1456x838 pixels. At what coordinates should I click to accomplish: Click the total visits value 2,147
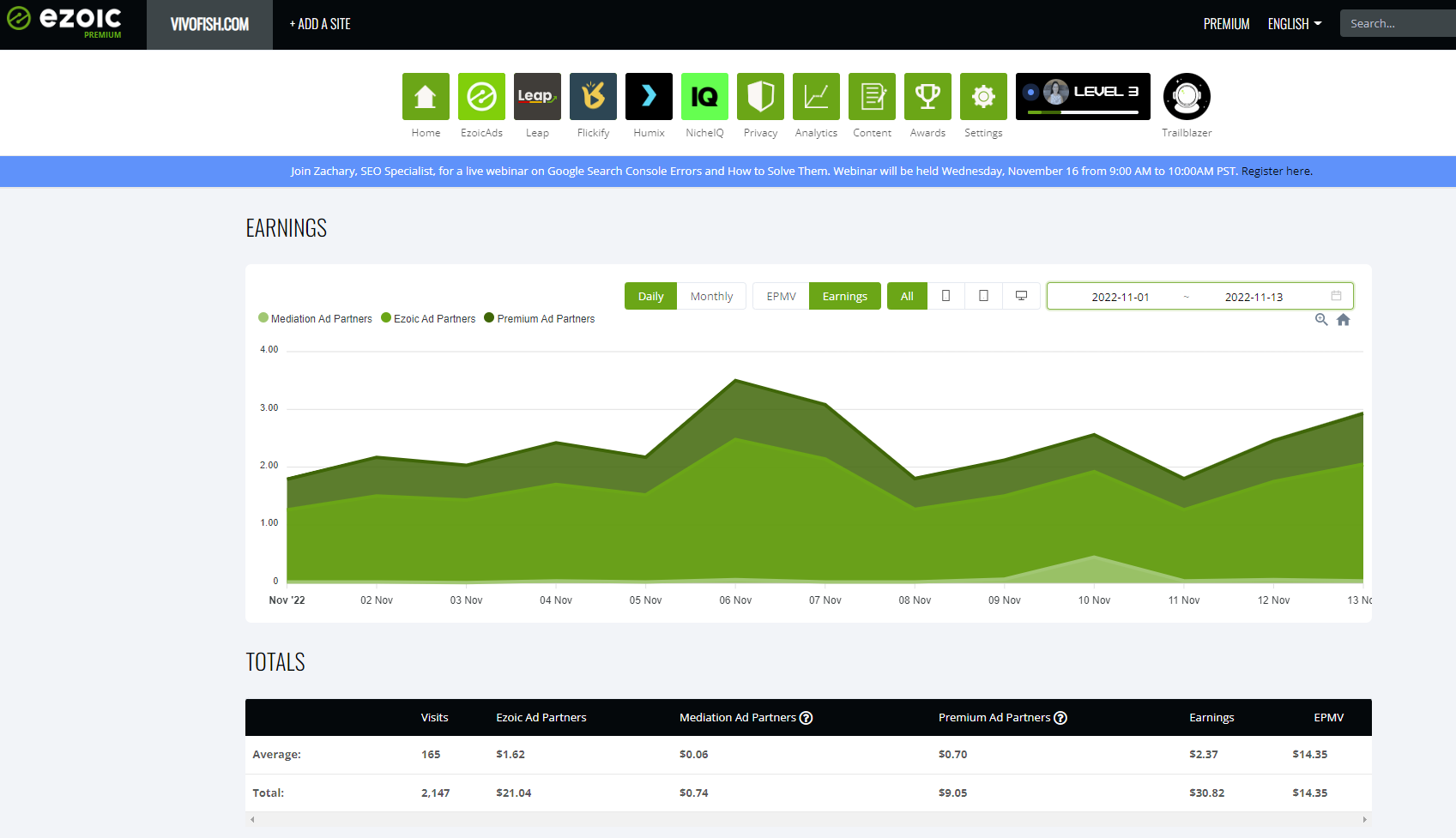point(435,793)
